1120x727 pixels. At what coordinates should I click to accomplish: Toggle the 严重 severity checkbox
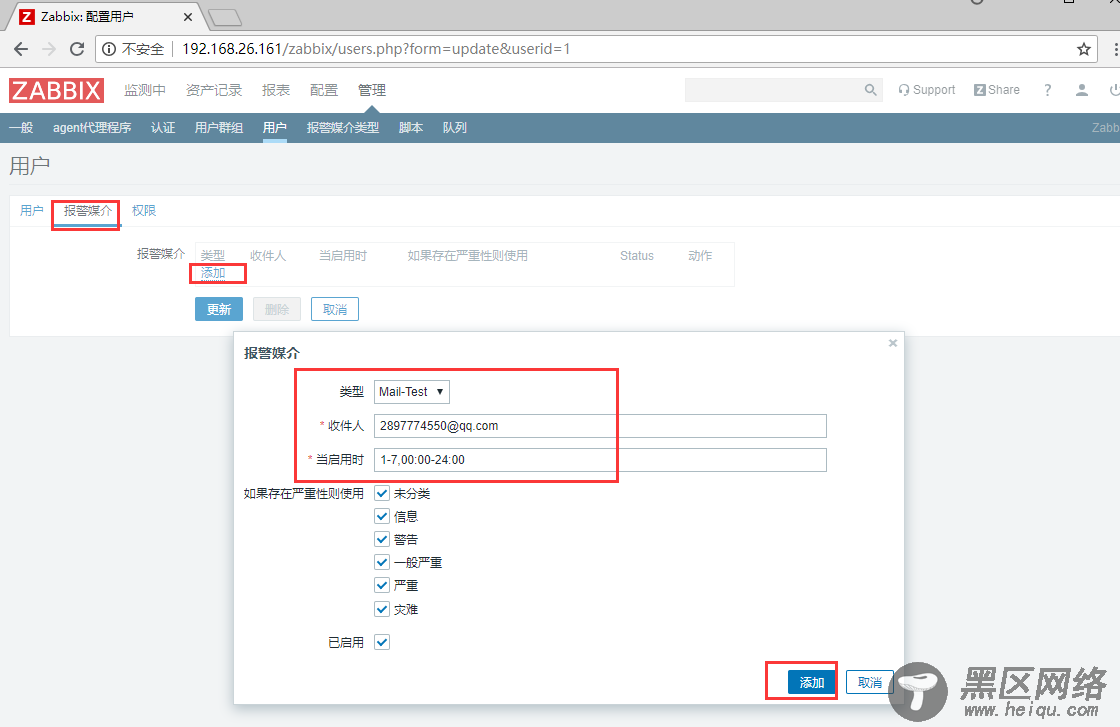coord(382,586)
